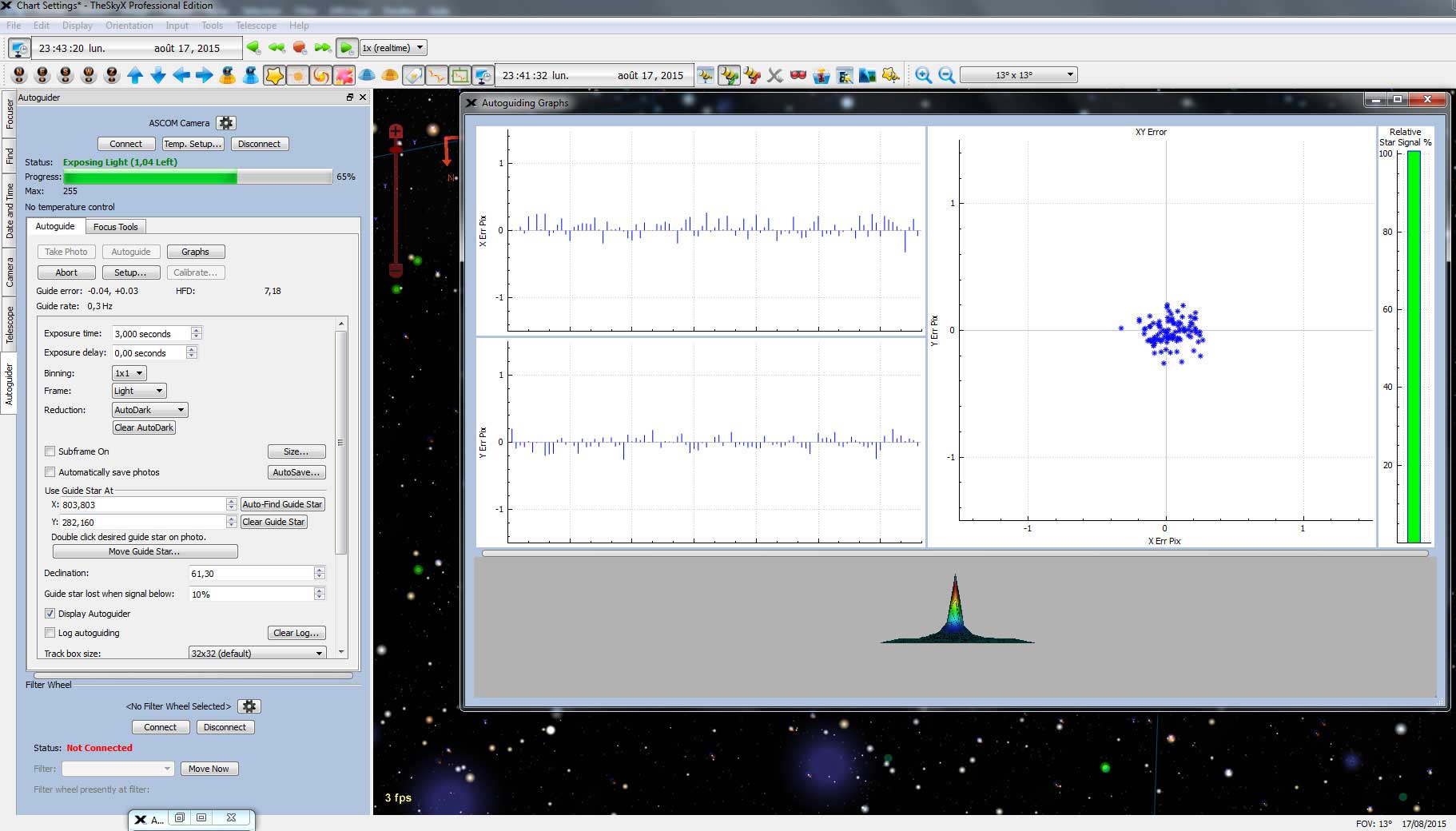Image resolution: width=1456 pixels, height=831 pixels.
Task: Open the Binning dropdown
Action: (x=129, y=372)
